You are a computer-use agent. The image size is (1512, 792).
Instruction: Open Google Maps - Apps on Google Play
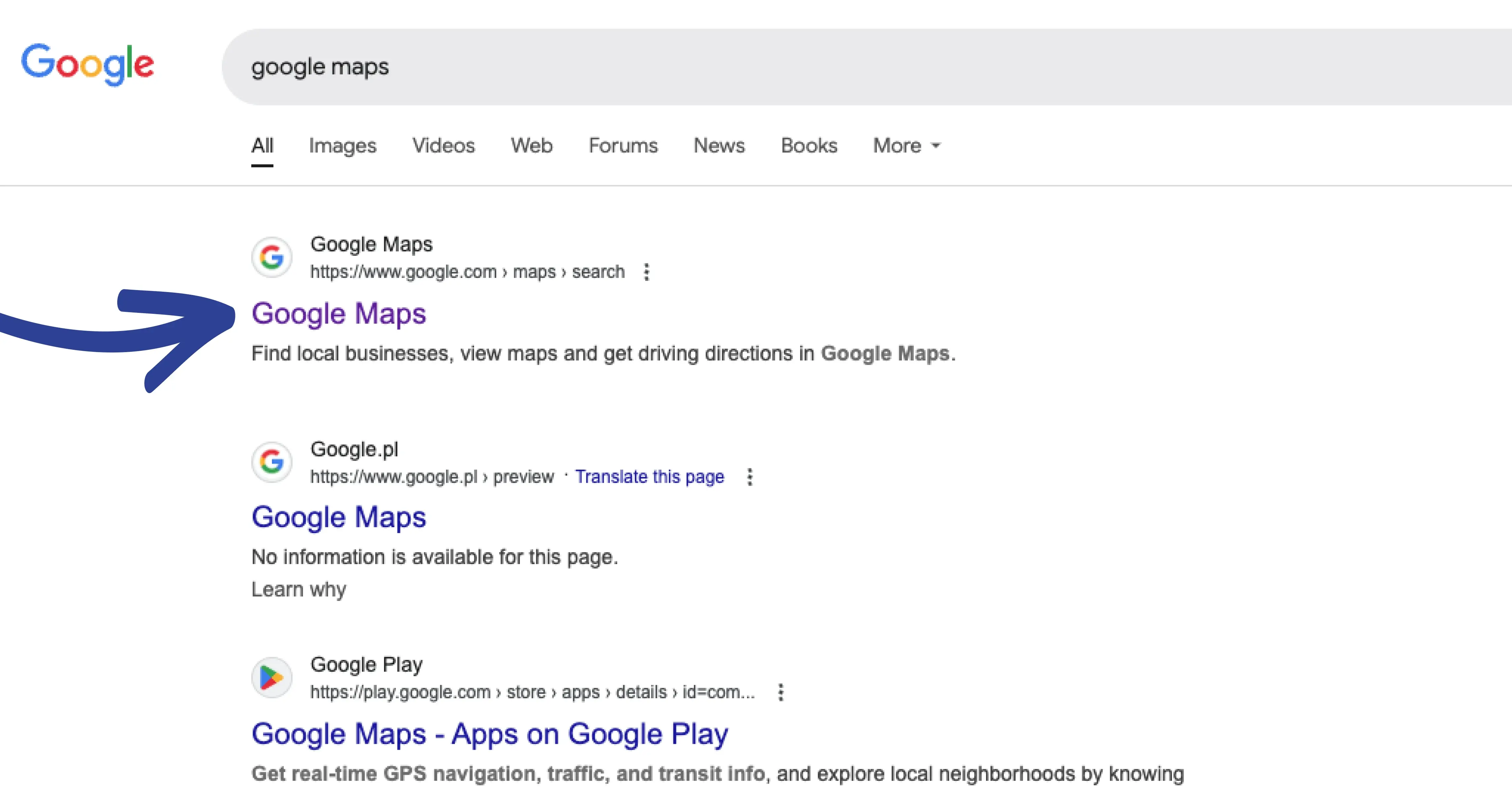pyautogui.click(x=490, y=733)
